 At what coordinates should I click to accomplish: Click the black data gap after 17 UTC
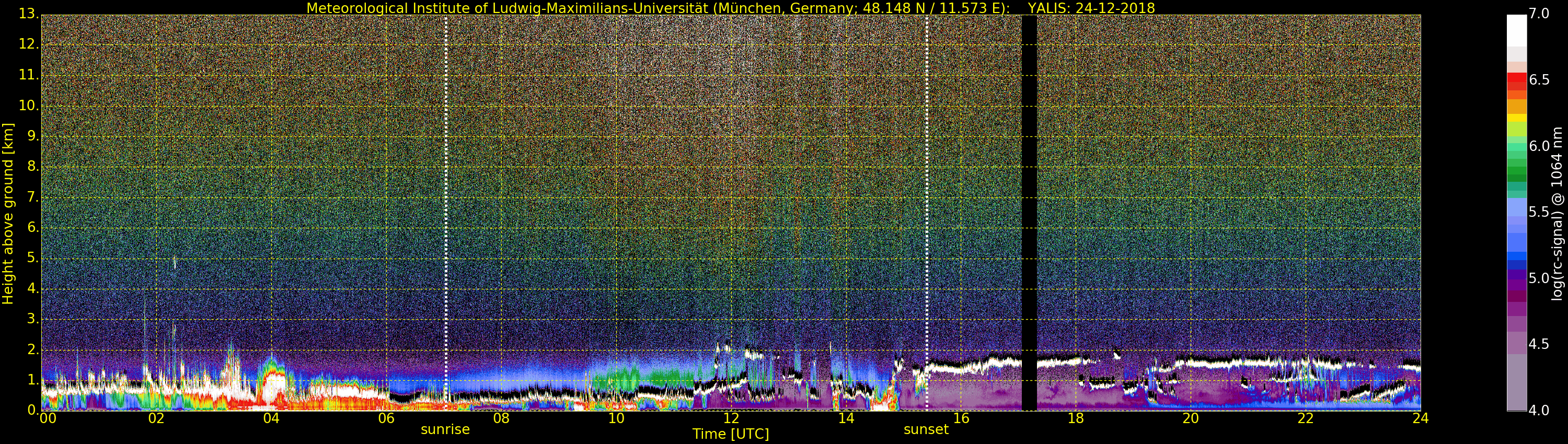(1029, 213)
